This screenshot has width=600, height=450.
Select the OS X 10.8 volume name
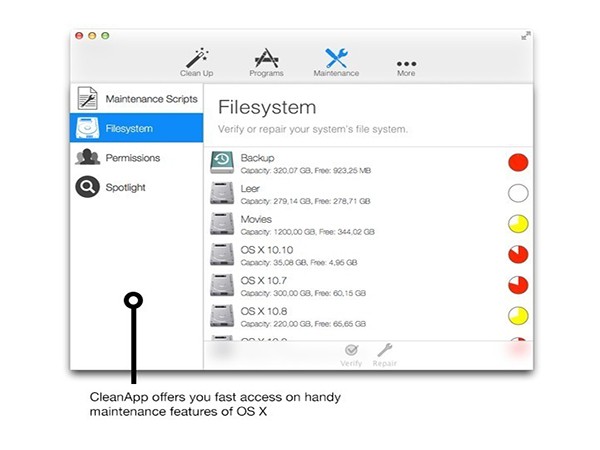pyautogui.click(x=264, y=311)
